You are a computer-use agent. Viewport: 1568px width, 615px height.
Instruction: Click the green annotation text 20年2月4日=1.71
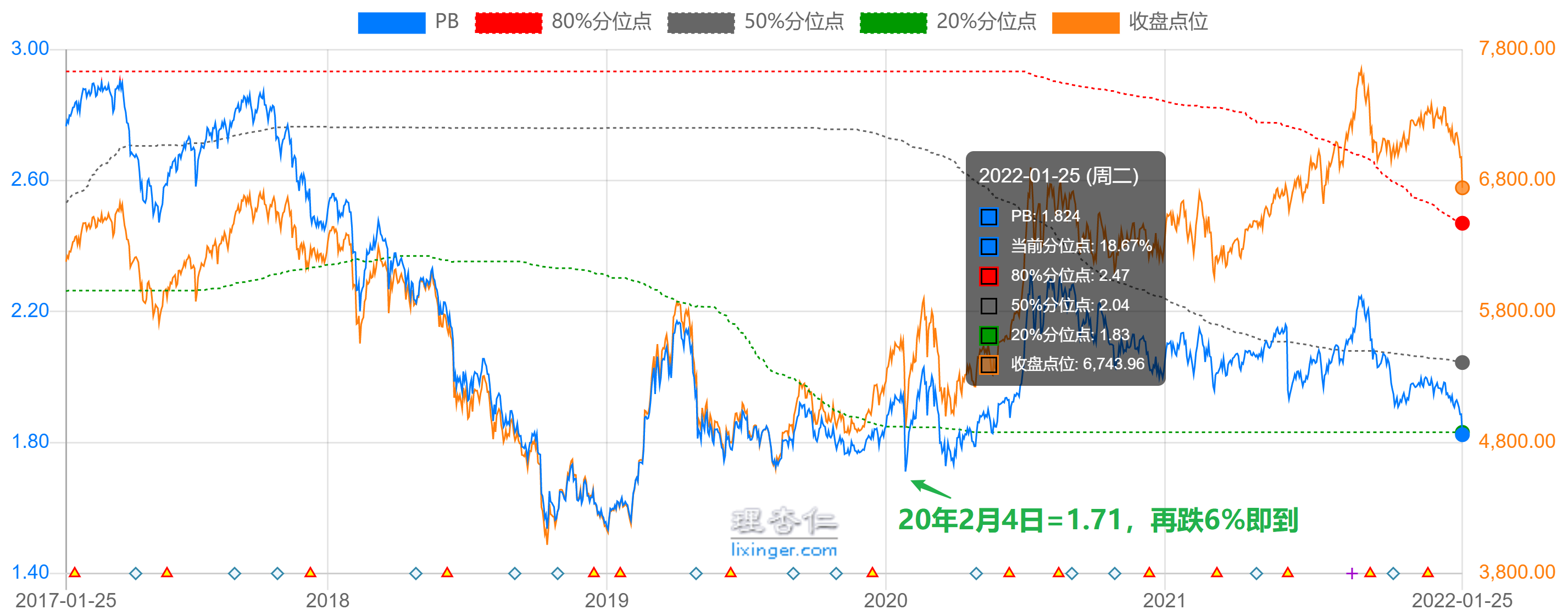pyautogui.click(x=1009, y=520)
